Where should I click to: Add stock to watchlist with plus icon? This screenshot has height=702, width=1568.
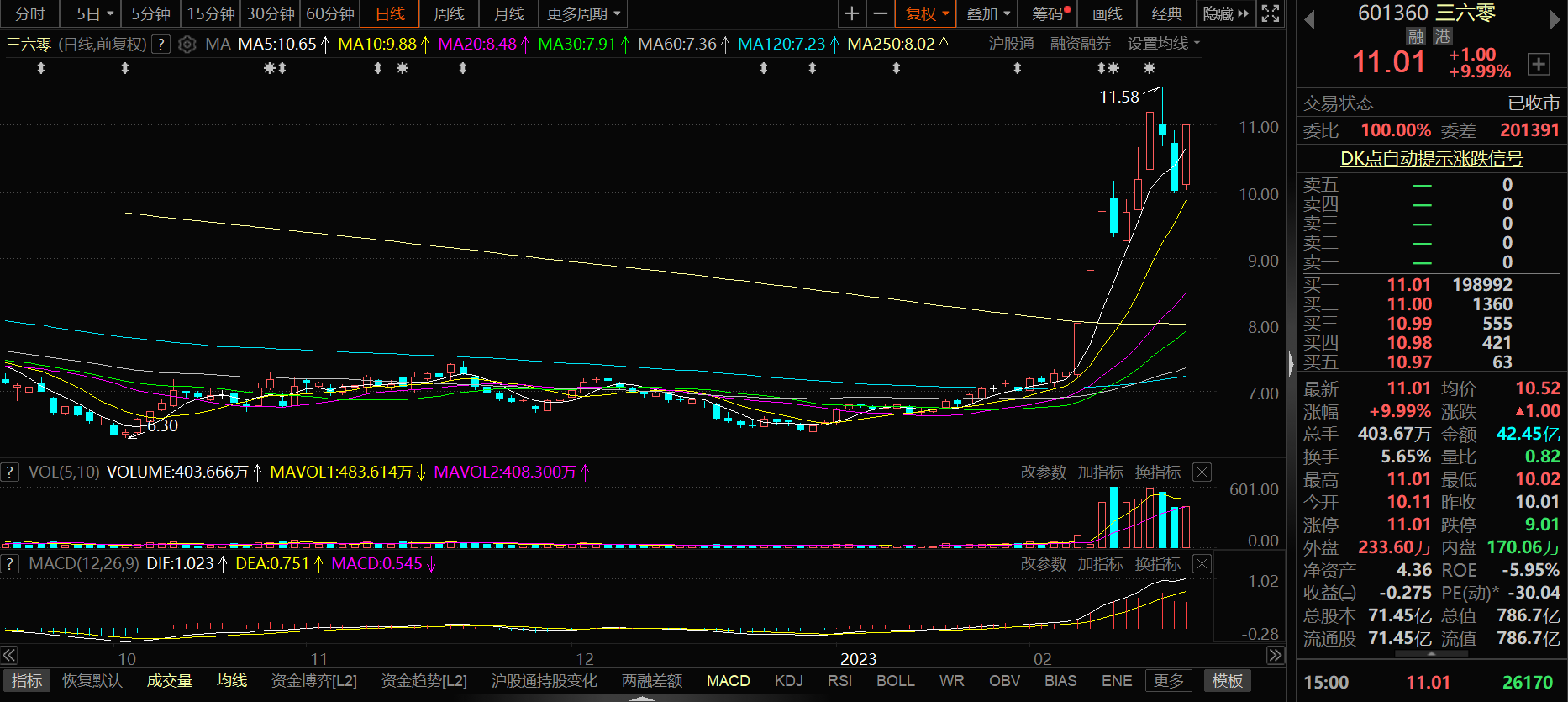(x=1539, y=64)
